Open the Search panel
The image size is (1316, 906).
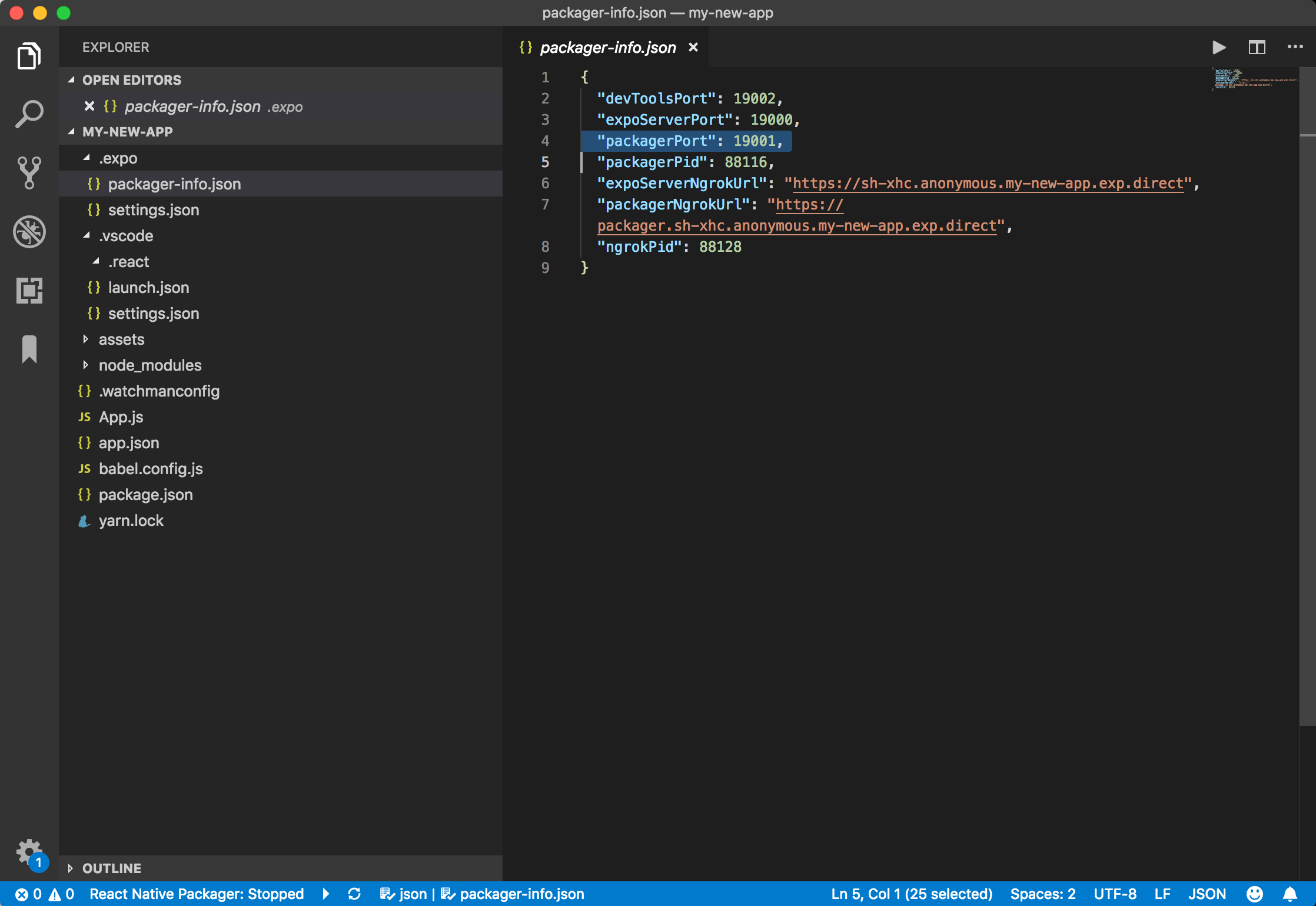tap(29, 113)
